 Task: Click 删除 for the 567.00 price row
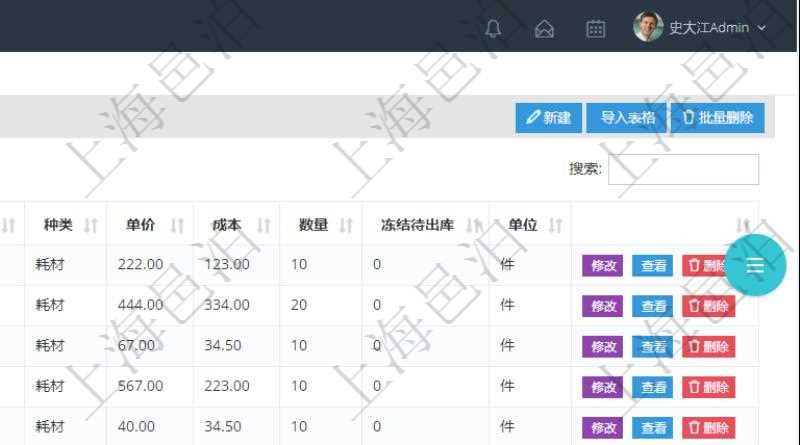[709, 387]
